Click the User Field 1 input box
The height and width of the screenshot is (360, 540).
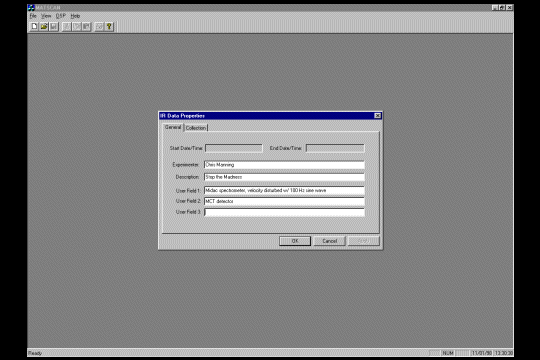tap(284, 190)
